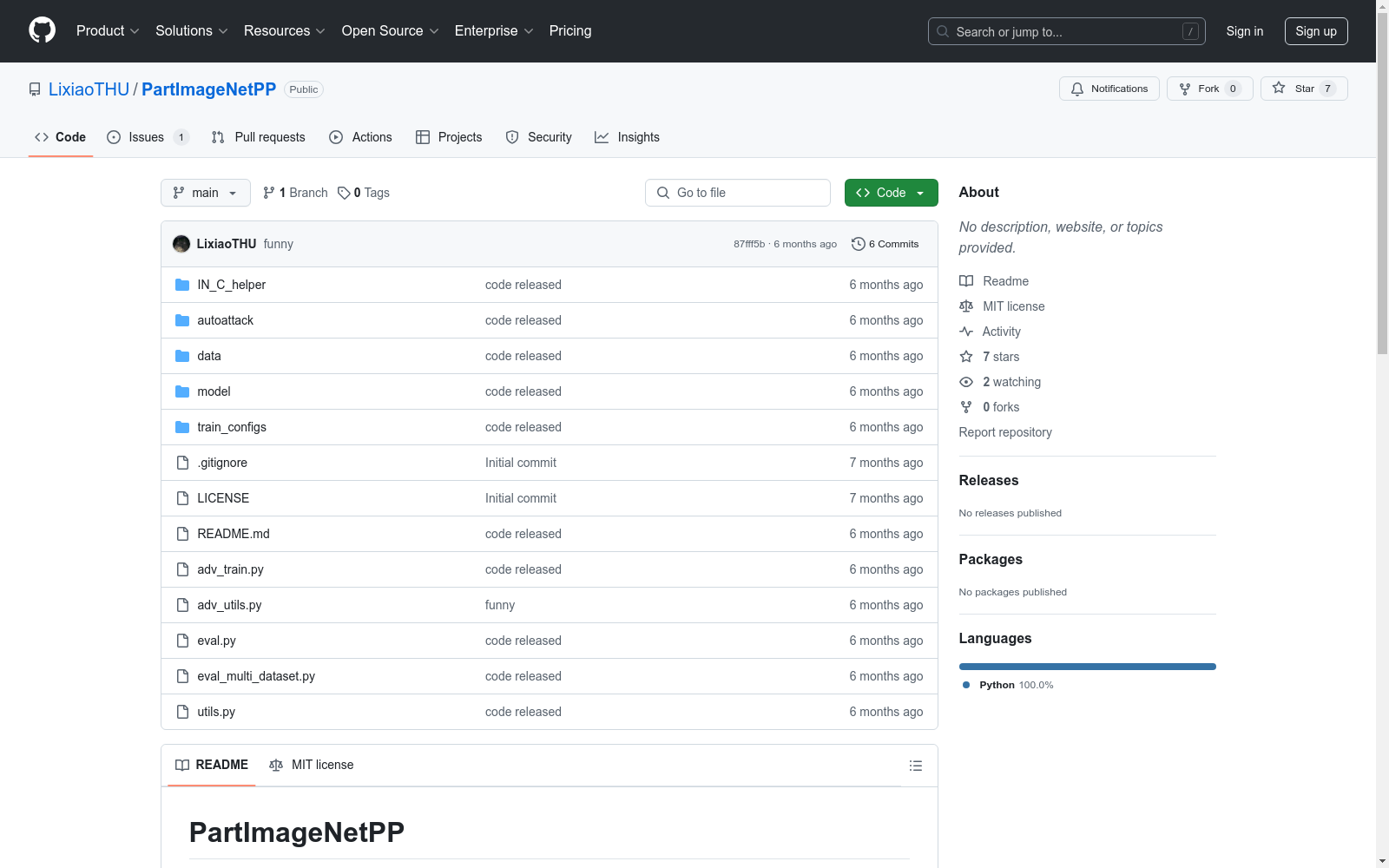Click the Languages Python progress bar
This screenshot has height=868, width=1389.
[1087, 667]
